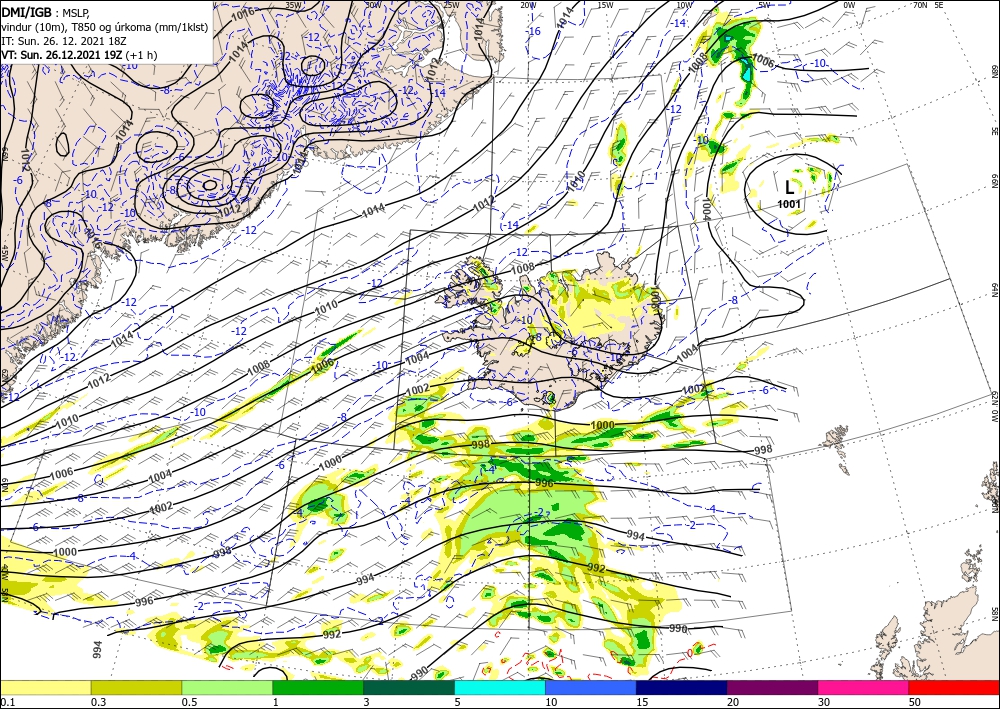Viewport: 1000px width, 709px height.
Task: Click the 'L' low pressure marker
Action: pyautogui.click(x=790, y=187)
